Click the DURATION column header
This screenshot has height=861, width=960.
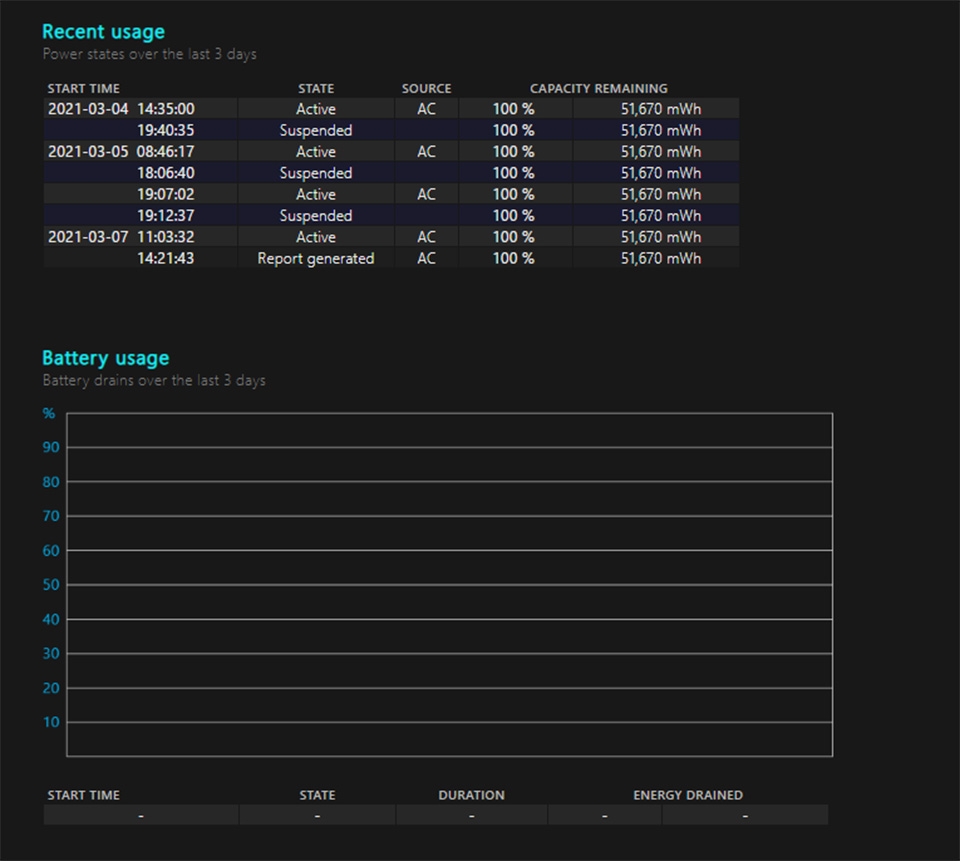471,795
